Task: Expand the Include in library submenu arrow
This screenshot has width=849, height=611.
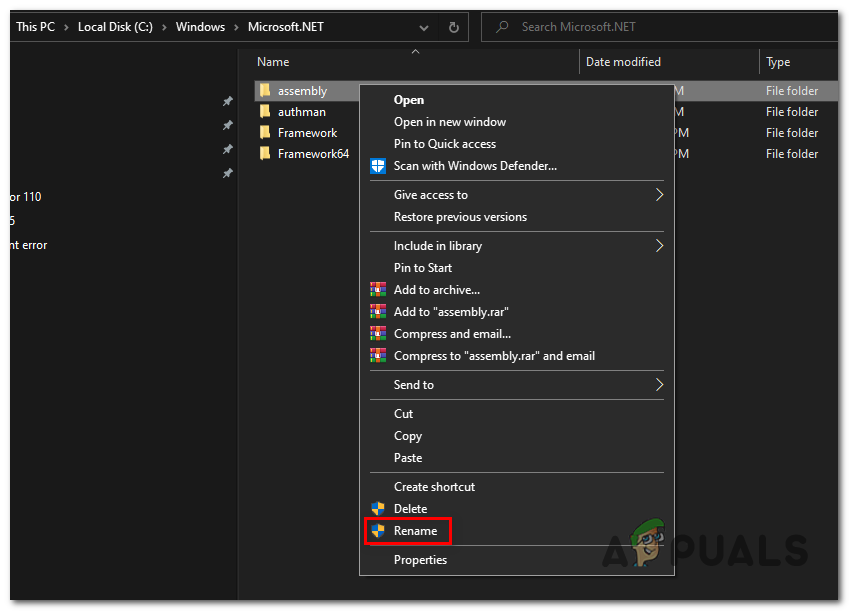Action: point(659,246)
